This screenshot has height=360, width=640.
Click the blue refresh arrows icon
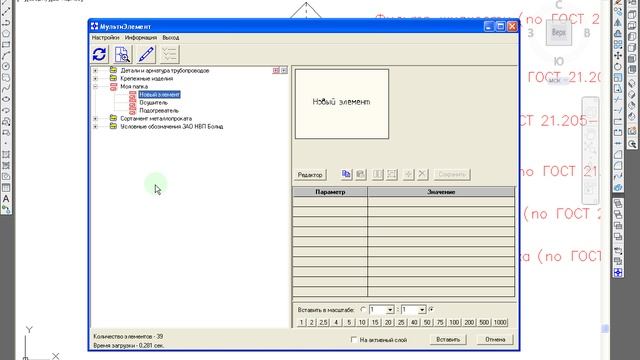99,54
